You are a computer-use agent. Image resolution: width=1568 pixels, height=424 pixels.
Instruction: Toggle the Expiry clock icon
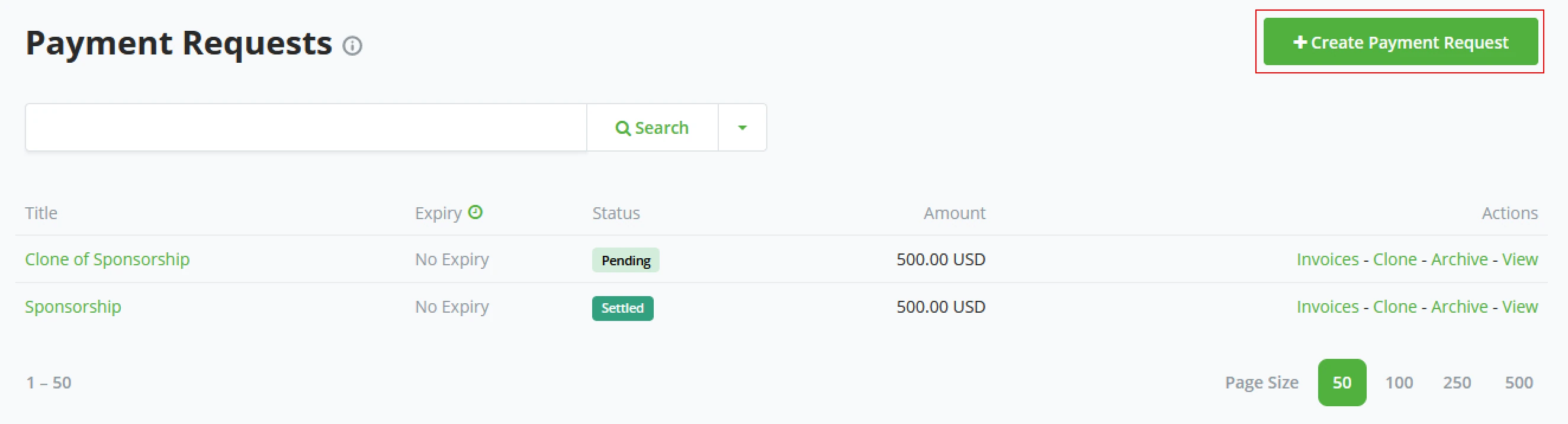tap(475, 211)
